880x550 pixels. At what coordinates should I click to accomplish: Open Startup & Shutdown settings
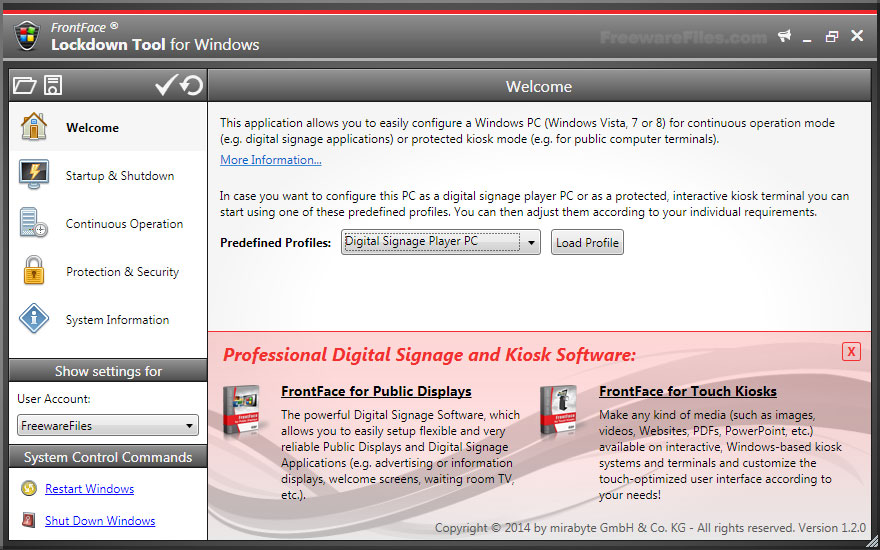pyautogui.click(x=108, y=176)
